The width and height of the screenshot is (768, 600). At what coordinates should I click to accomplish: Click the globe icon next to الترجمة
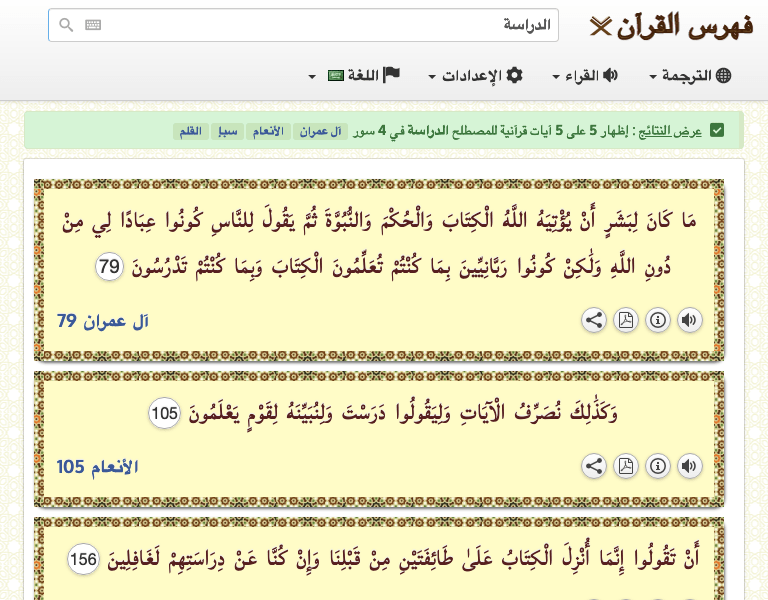723,75
